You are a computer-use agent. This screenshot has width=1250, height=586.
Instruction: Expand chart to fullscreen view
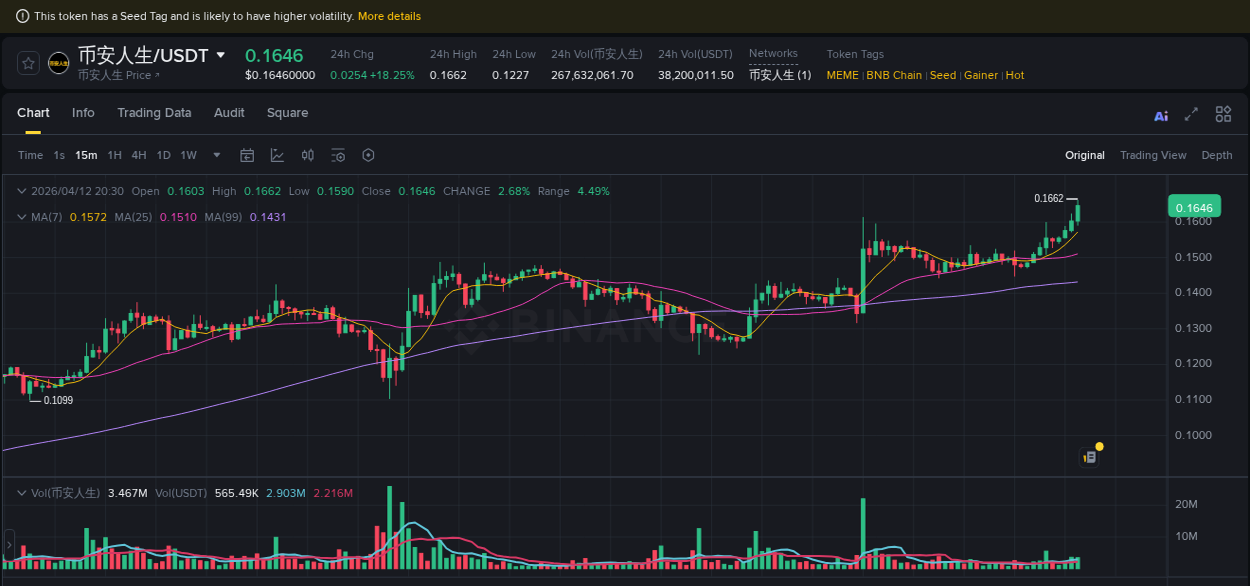(1191, 115)
